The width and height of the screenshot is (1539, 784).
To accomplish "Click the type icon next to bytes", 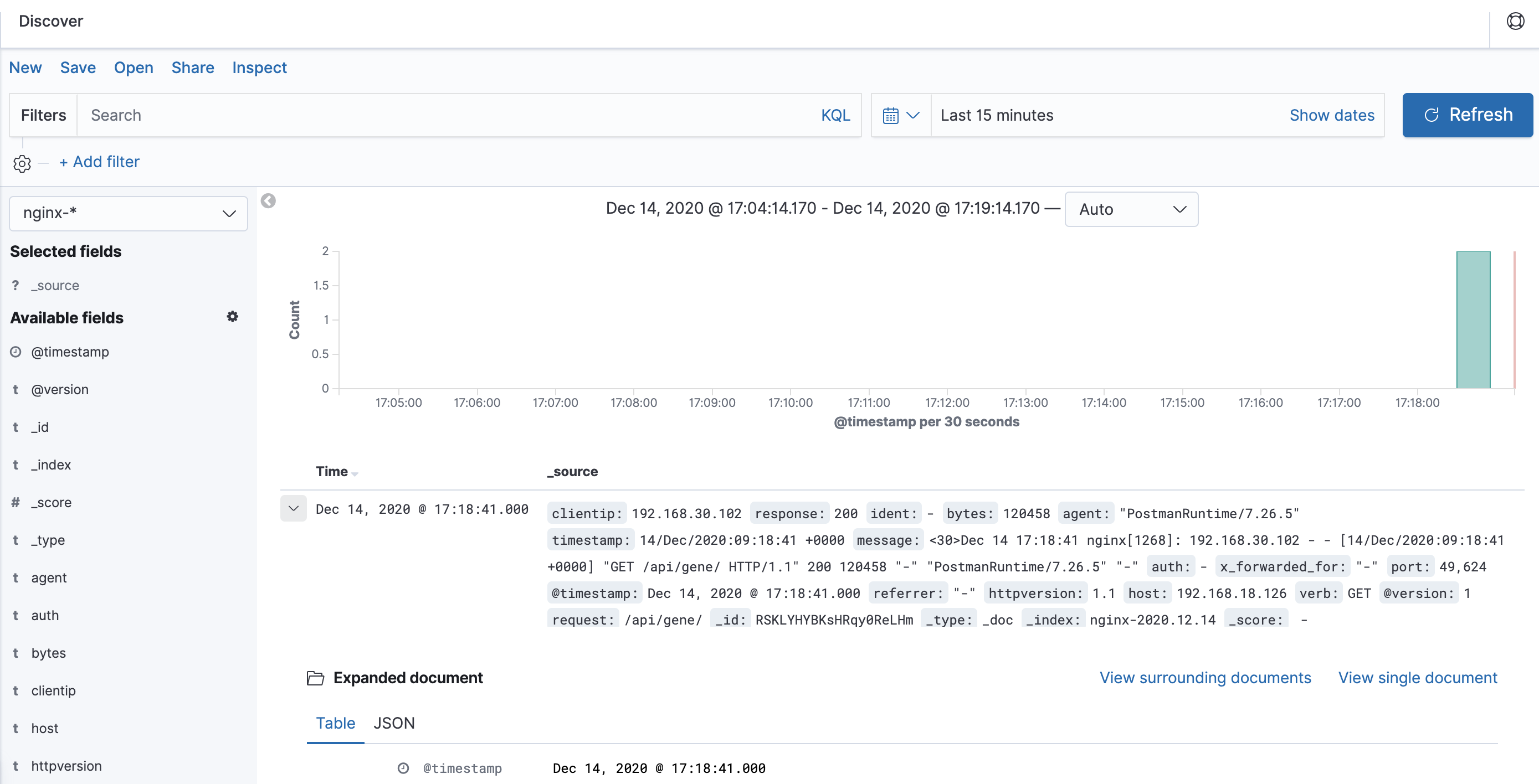I will (x=16, y=653).
